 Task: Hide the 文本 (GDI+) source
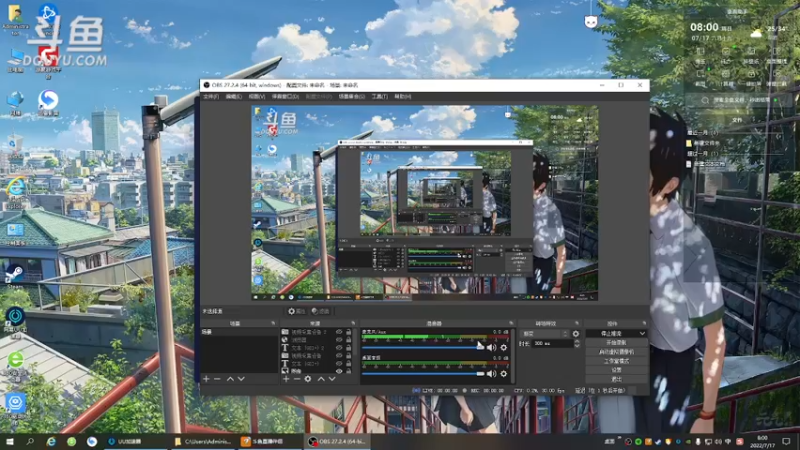click(339, 364)
